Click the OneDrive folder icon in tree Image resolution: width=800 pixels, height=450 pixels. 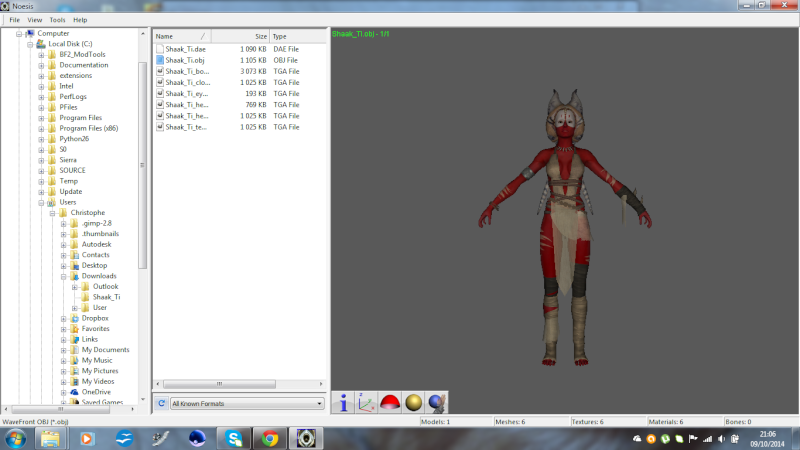74,392
